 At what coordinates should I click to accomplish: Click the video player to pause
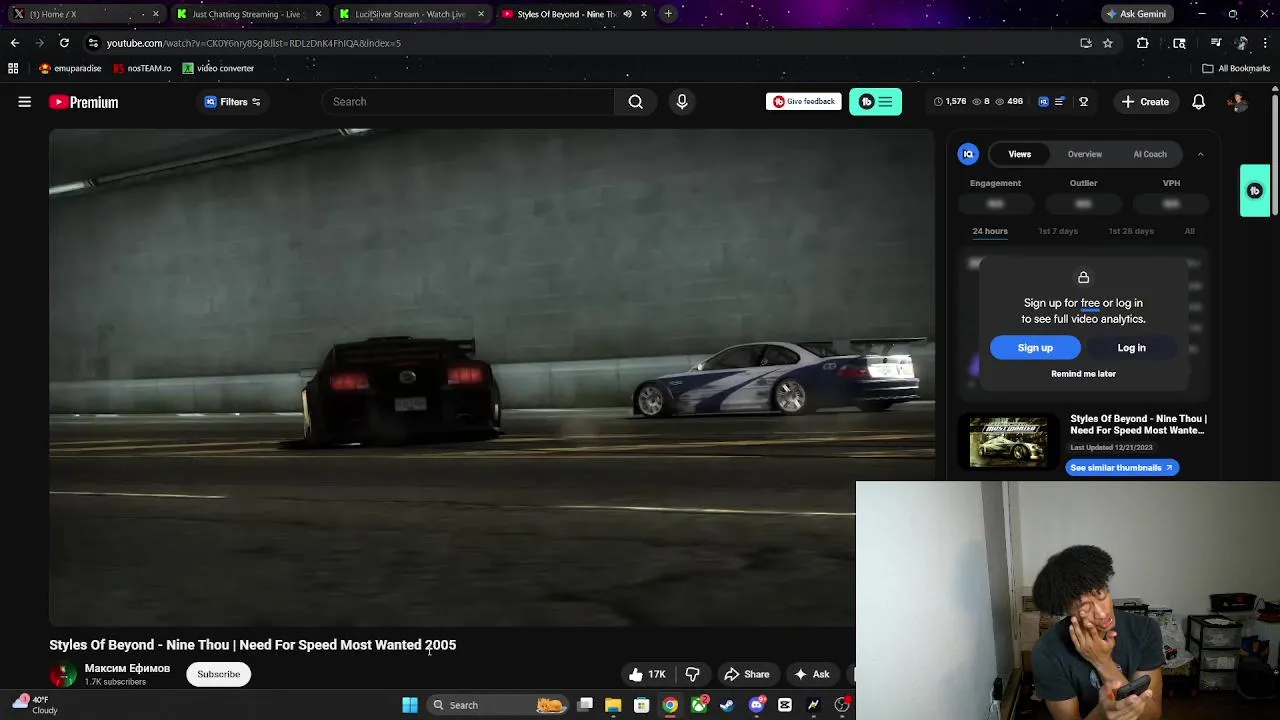492,378
